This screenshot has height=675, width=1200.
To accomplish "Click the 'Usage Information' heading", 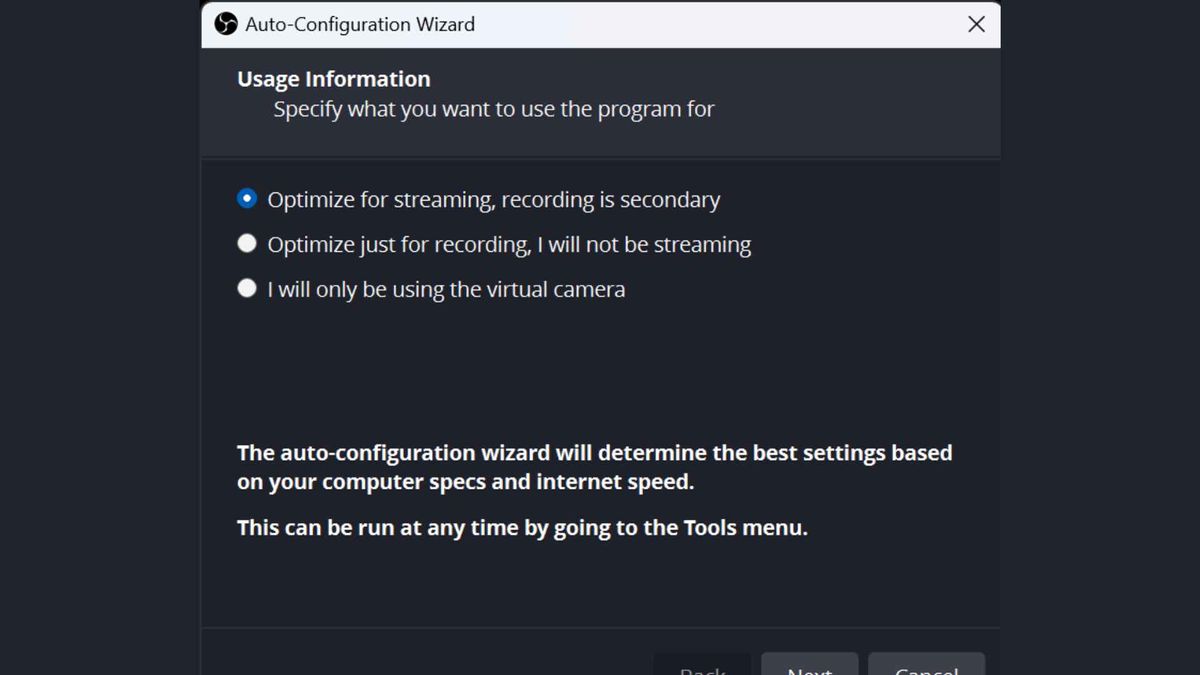I will coord(333,78).
